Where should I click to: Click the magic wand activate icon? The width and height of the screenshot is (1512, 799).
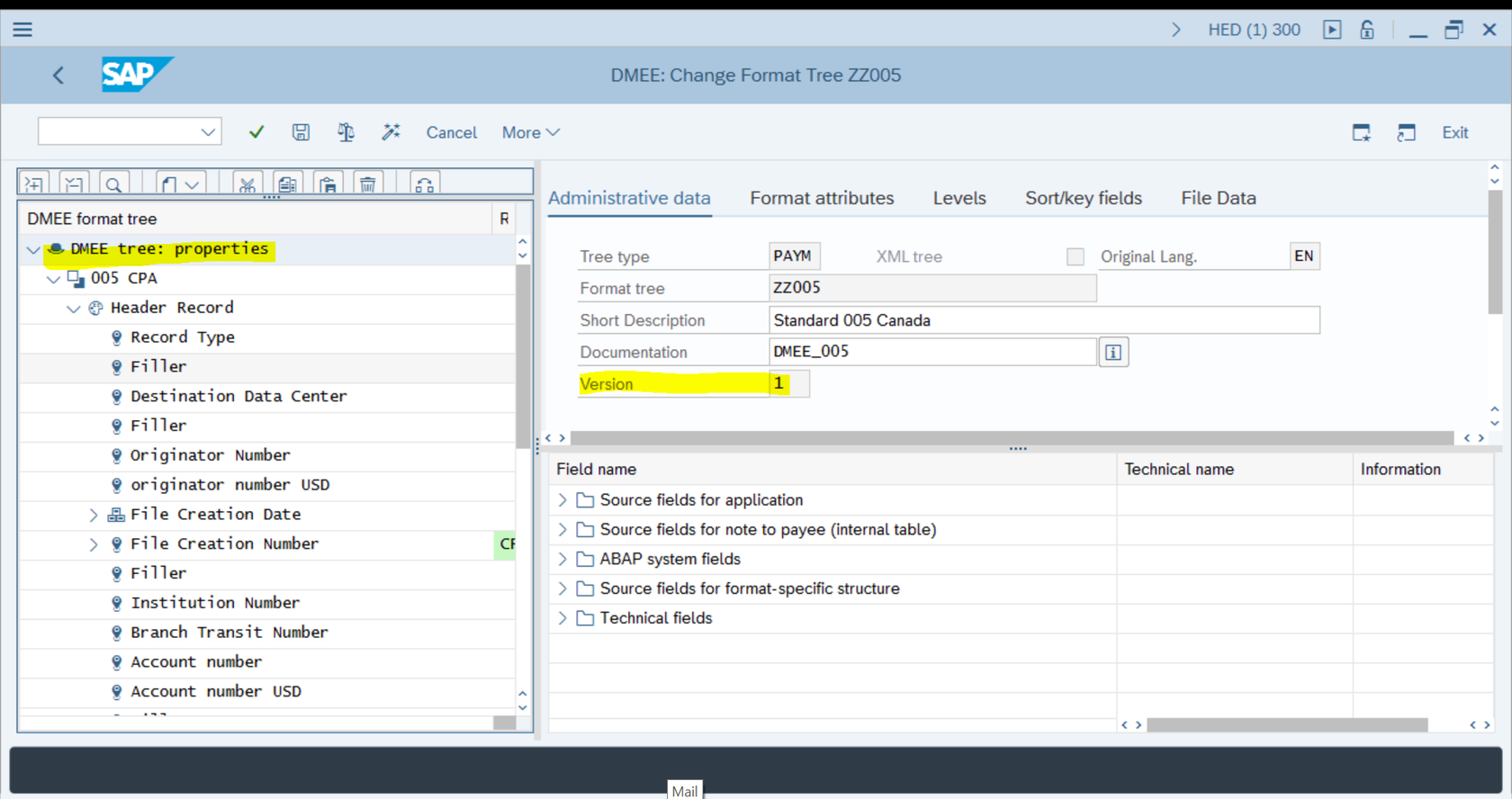pyautogui.click(x=391, y=132)
